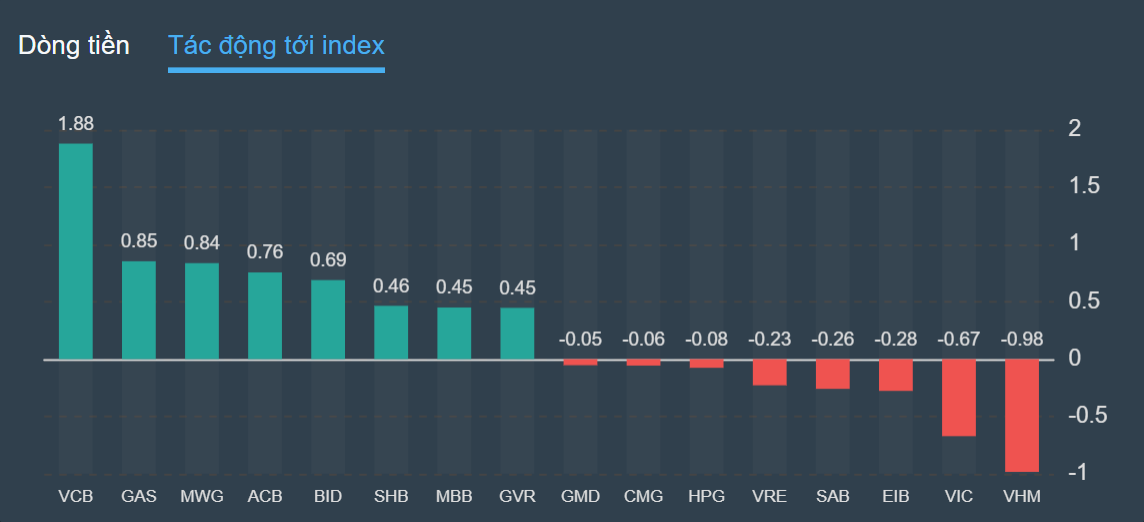Click the ACB bar
1144x522 pixels.
265,315
